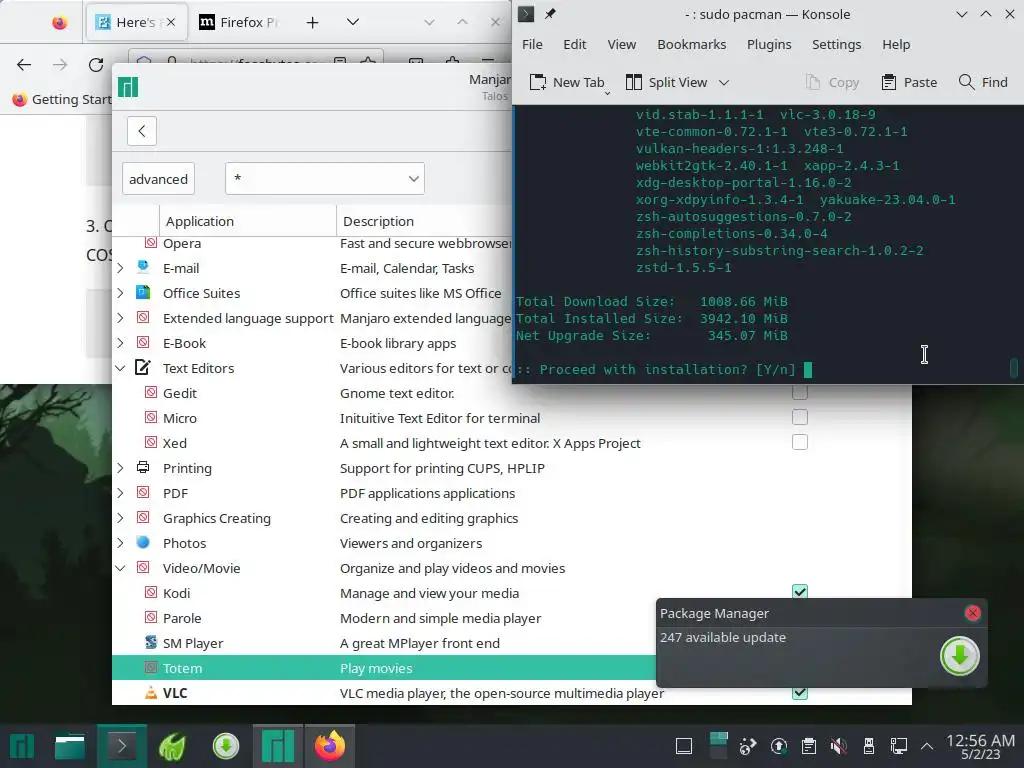
Task: Go back in the Firefox window
Action: 24,65
